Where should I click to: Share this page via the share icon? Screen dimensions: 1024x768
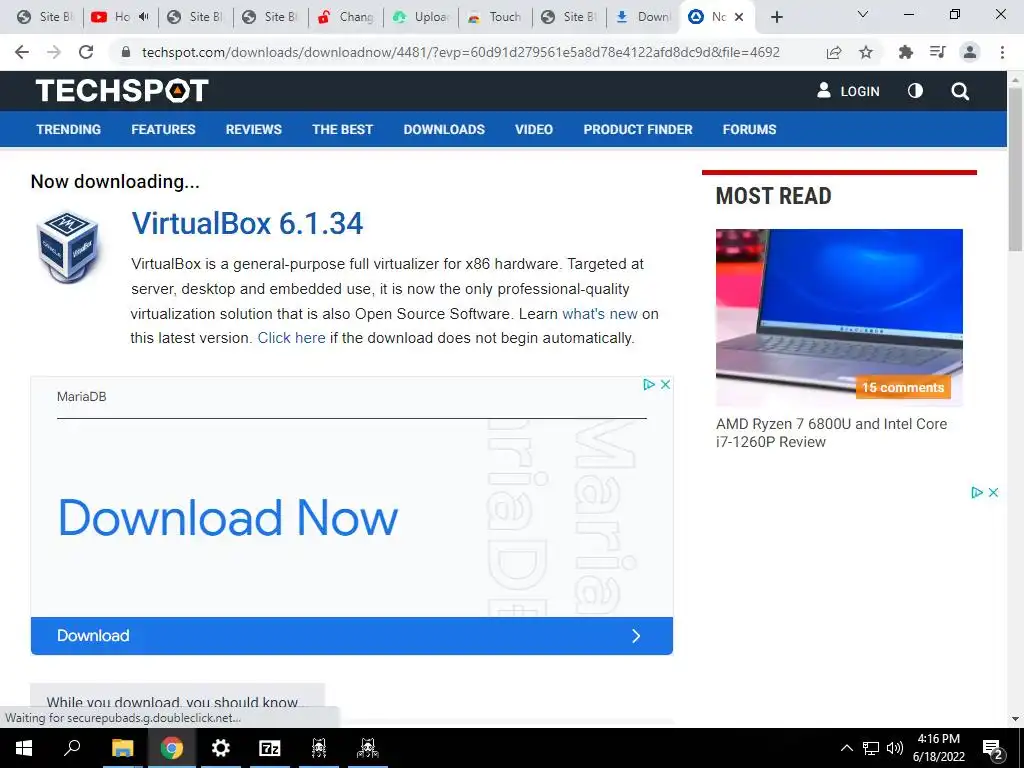click(834, 52)
